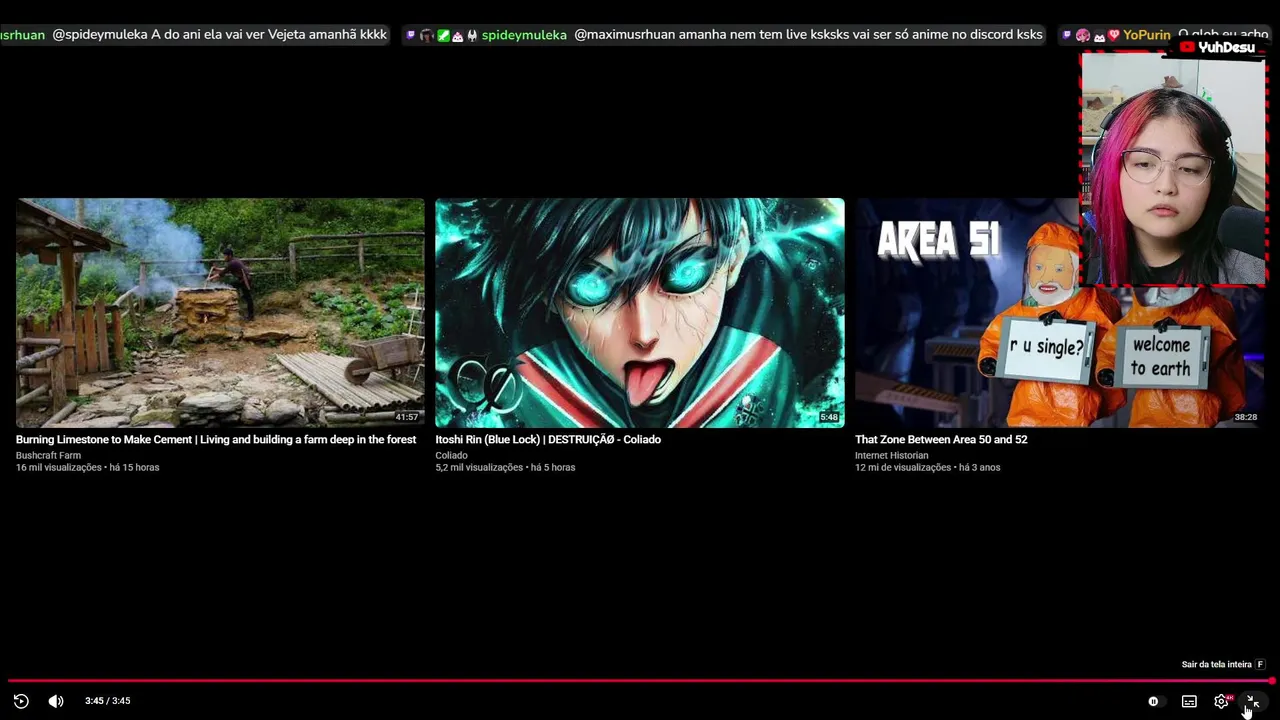This screenshot has height=720, width=1280.
Task: Click the webcam overlay of the streamer
Action: [1173, 169]
